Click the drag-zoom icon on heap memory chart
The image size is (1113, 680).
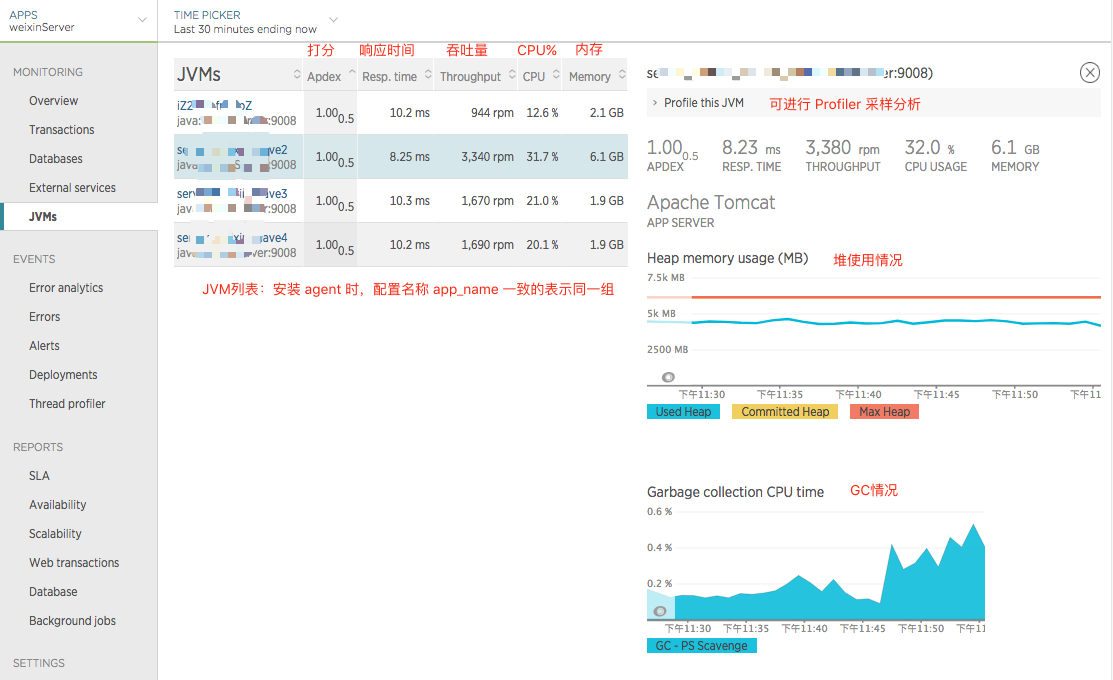click(668, 377)
